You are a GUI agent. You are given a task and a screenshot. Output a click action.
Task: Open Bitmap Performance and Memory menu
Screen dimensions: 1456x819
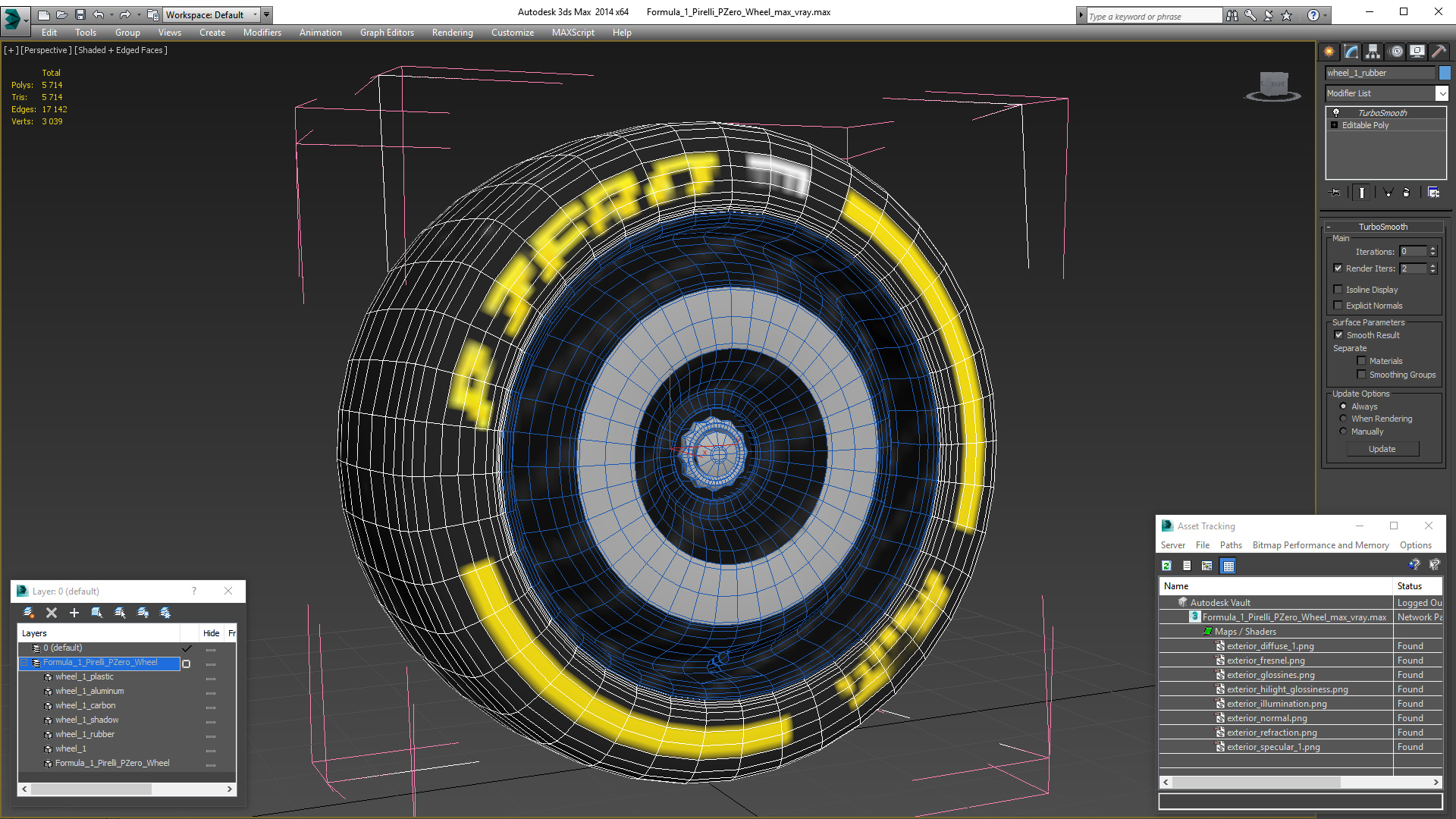(1320, 545)
